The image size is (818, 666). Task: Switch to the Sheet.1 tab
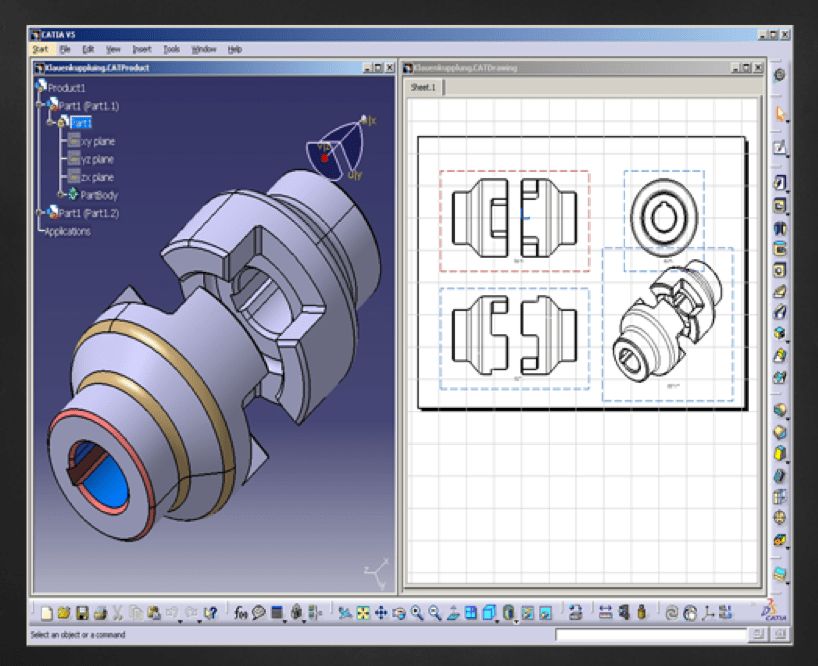tap(423, 87)
